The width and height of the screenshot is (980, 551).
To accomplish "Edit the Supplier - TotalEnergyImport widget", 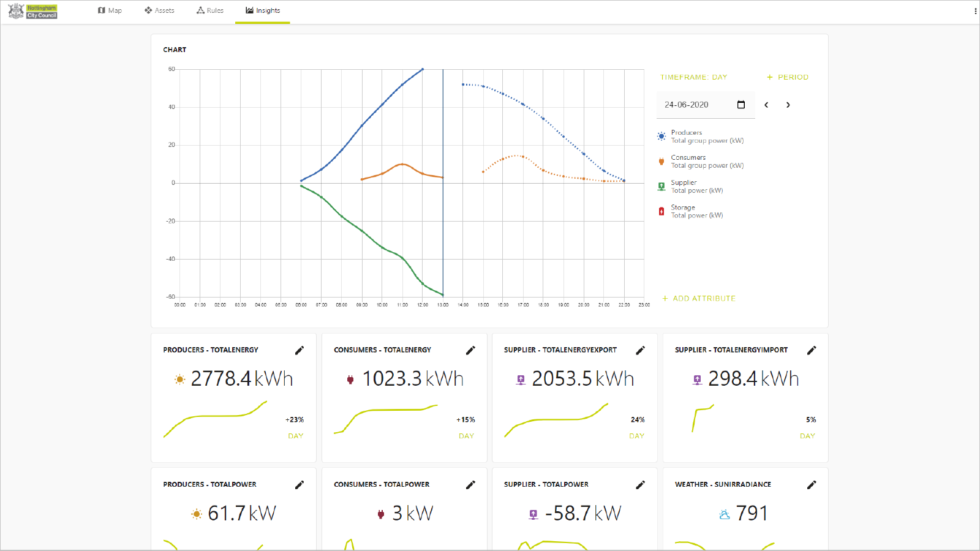I will pyautogui.click(x=812, y=350).
